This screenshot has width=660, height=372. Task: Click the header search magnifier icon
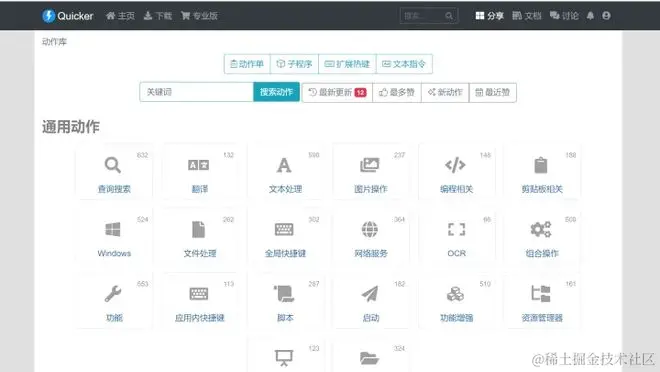point(449,16)
